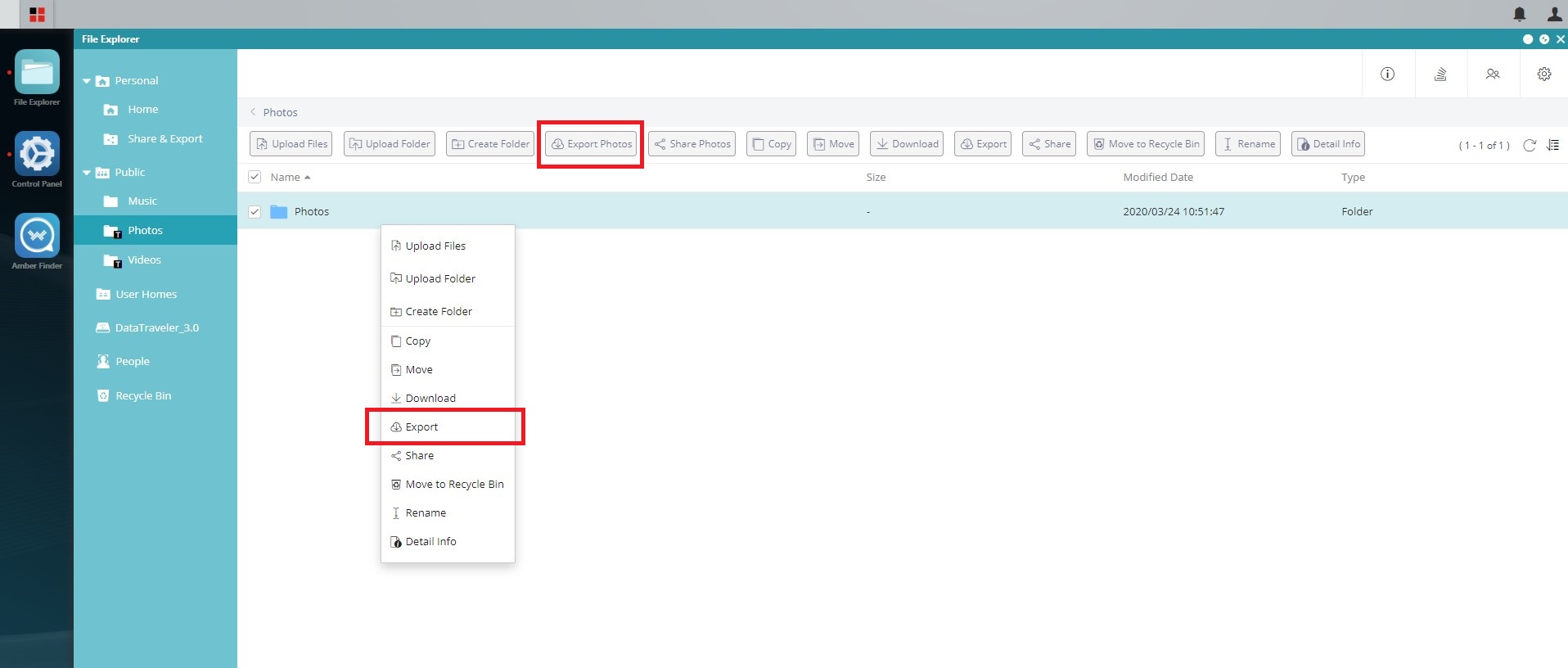Click the Share toolbar button
The width and height of the screenshot is (1568, 668).
[x=1049, y=143]
